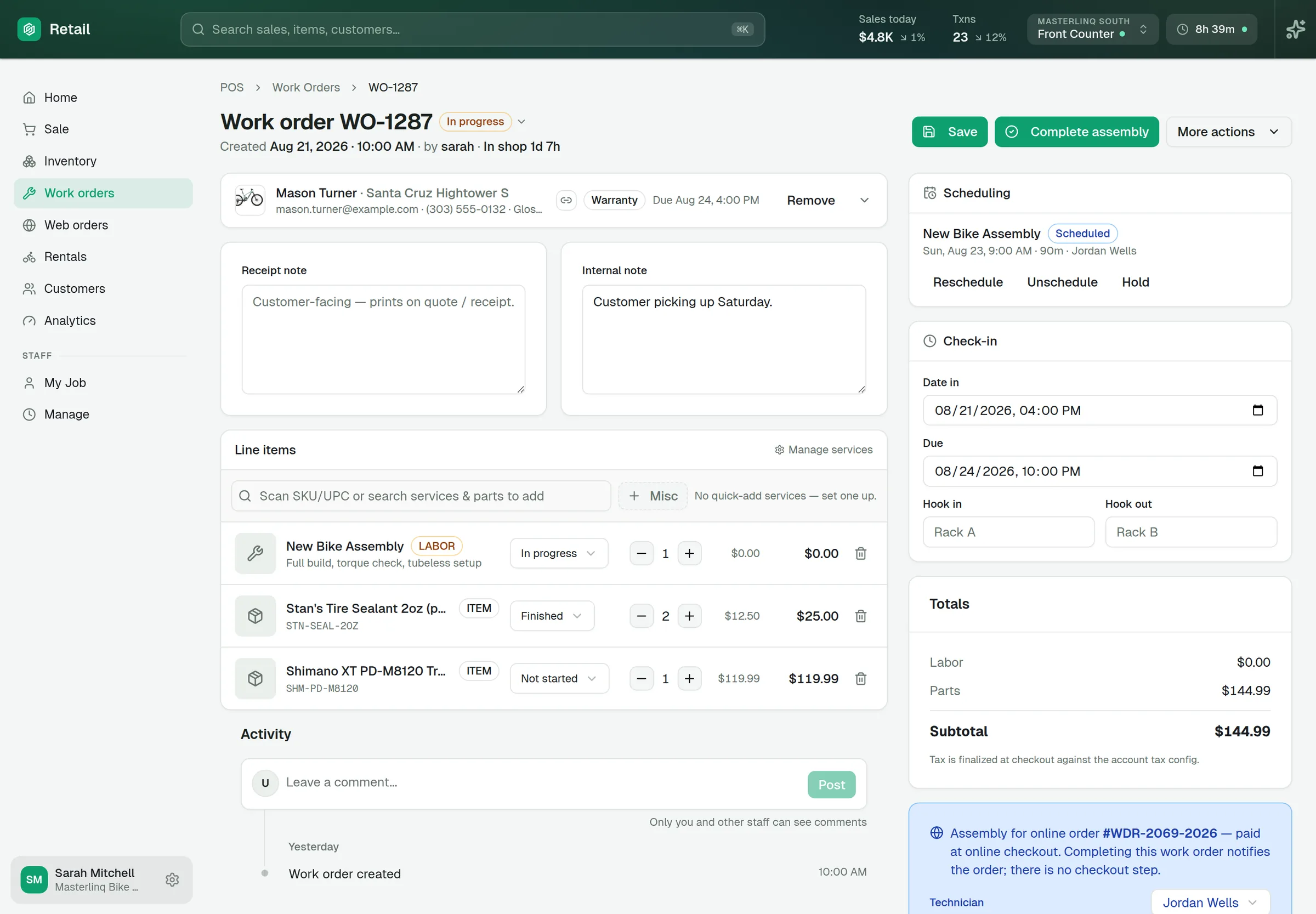The width and height of the screenshot is (1316, 914).
Task: Click Complete assembly button
Action: pos(1076,132)
